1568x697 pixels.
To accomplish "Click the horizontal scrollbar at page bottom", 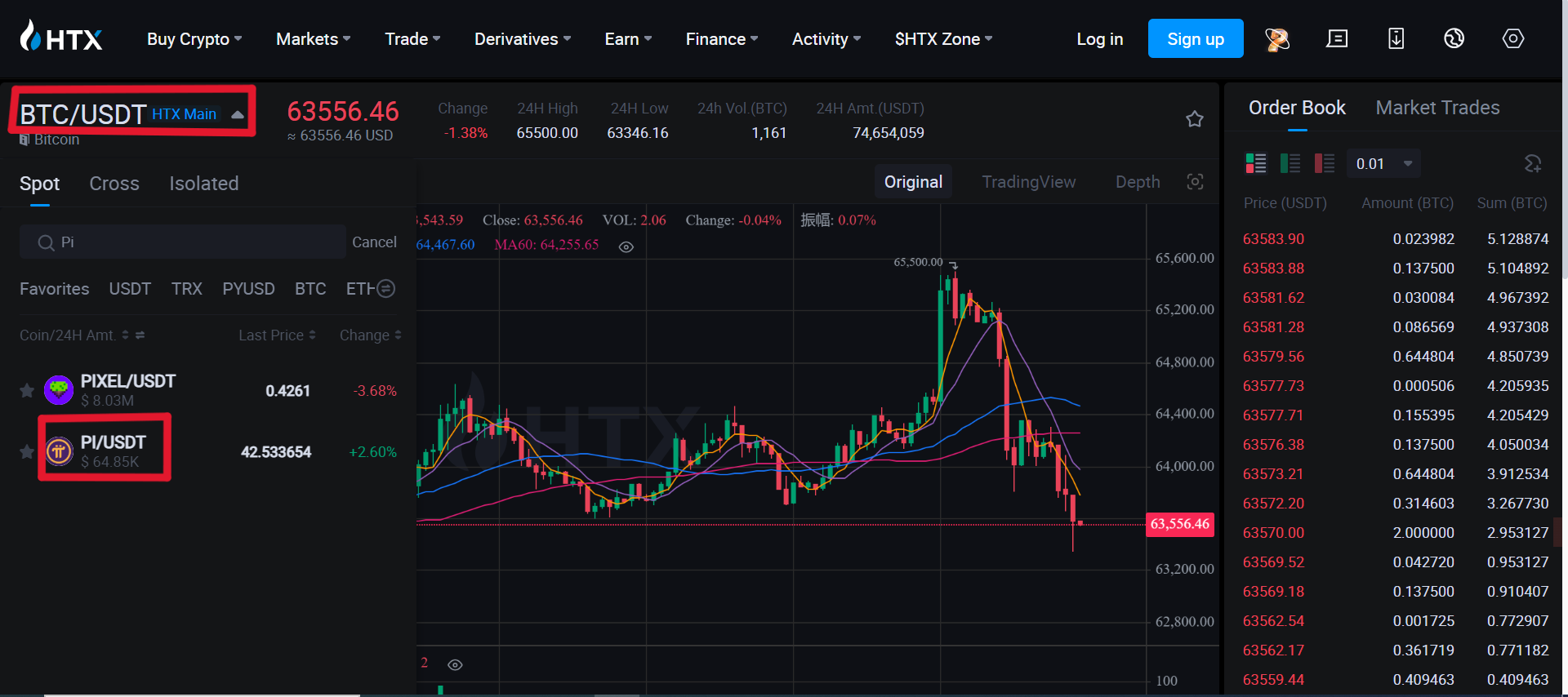I will click(202, 695).
